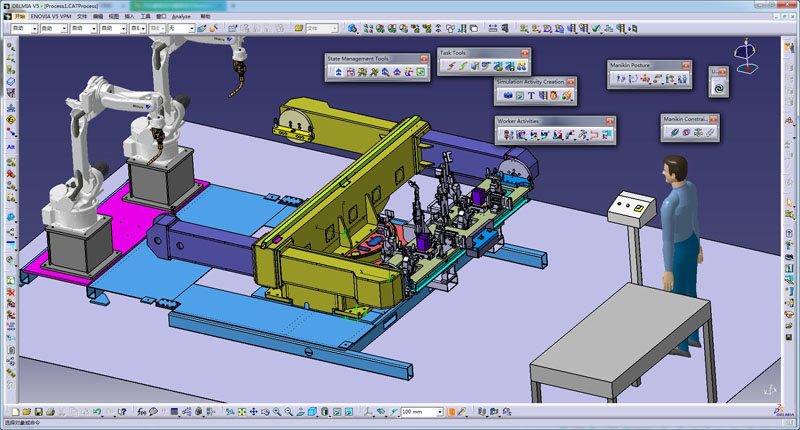Click first icon in Task Tools toolbar
800x430 pixels.
coord(450,66)
